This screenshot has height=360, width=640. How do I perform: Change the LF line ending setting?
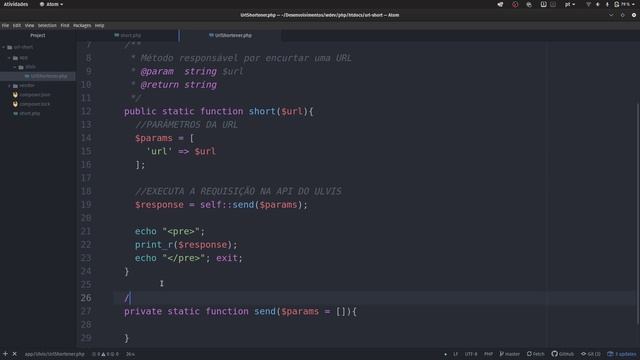pyautogui.click(x=456, y=354)
